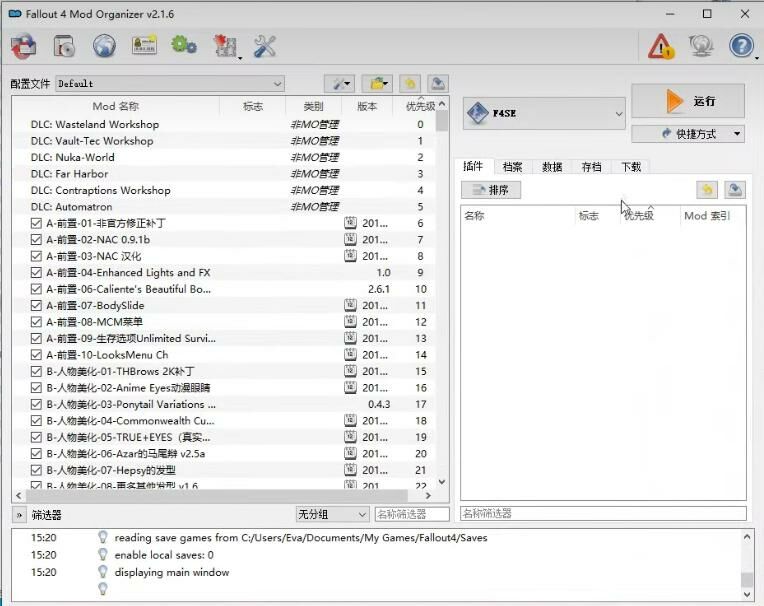Open settings wrench and screwdriver icon
This screenshot has width=764, height=606.
click(x=265, y=45)
